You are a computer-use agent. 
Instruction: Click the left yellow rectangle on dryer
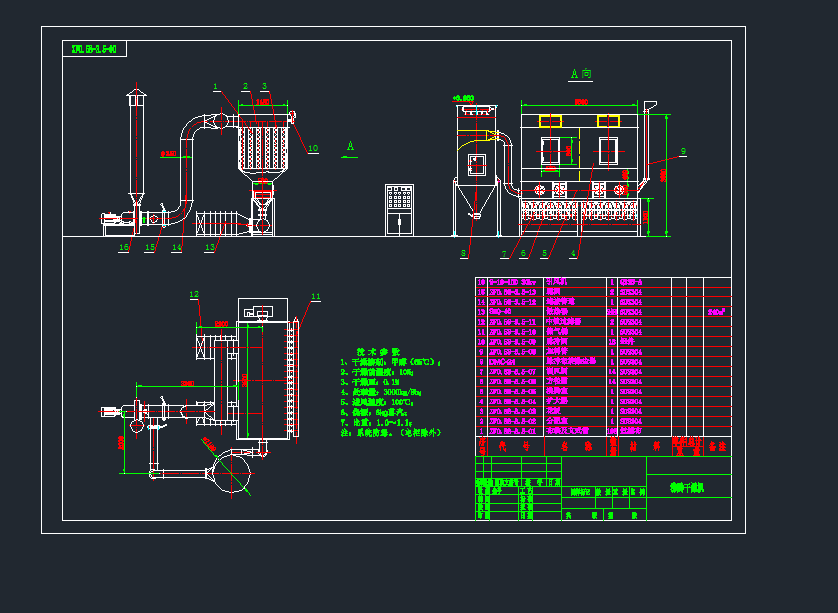click(550, 121)
